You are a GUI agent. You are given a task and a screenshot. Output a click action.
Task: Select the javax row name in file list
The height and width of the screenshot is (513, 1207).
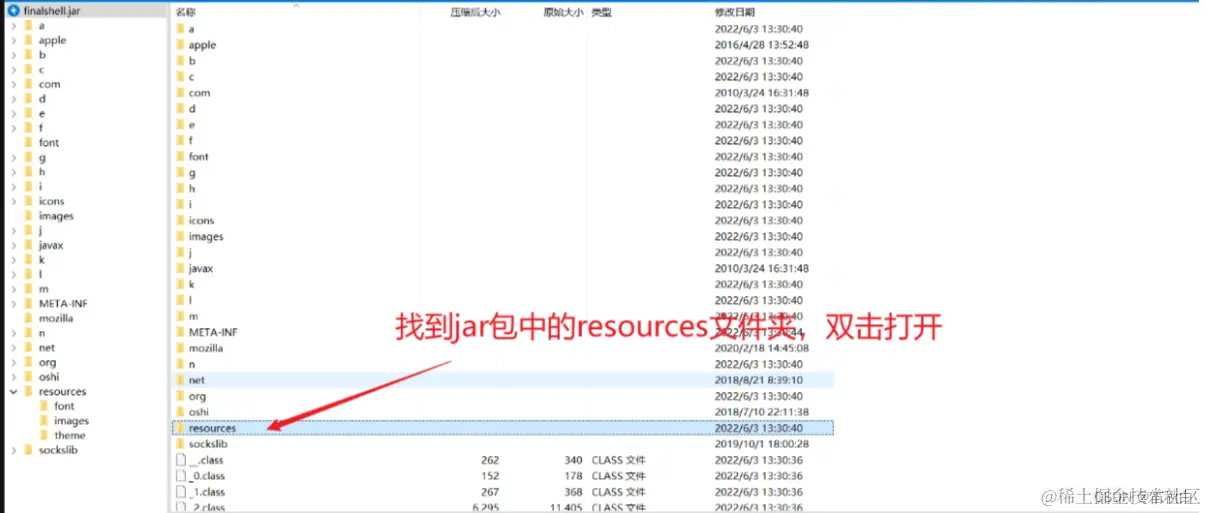coord(201,269)
